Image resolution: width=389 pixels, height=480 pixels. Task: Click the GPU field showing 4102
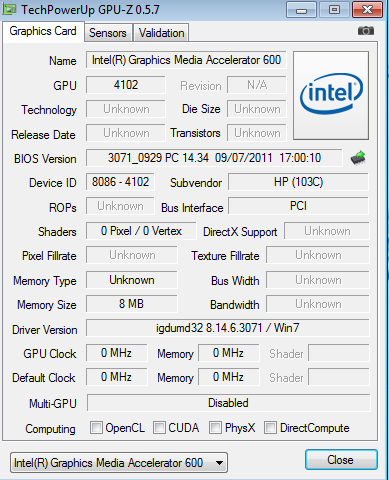coord(126,85)
